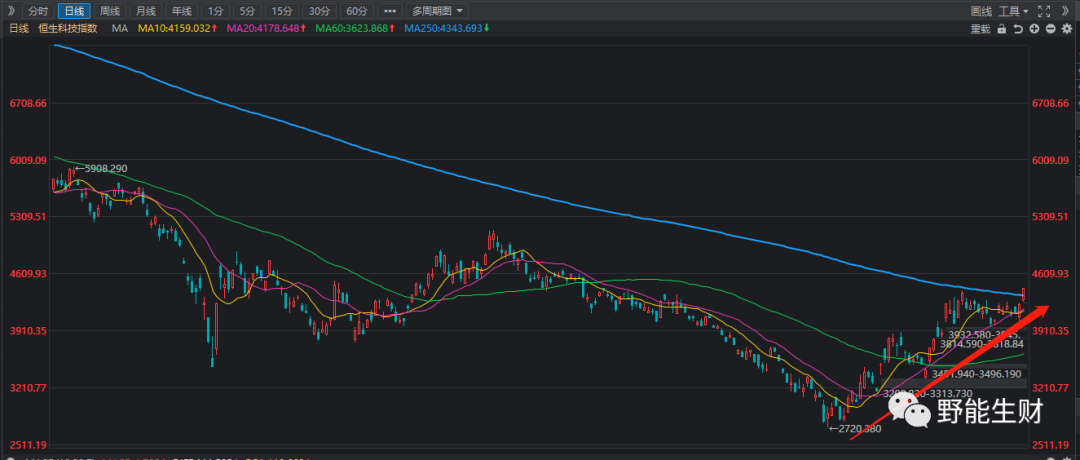This screenshot has height=460, width=1080.
Task: Choose the 30分 period tab
Action: [x=319, y=11]
